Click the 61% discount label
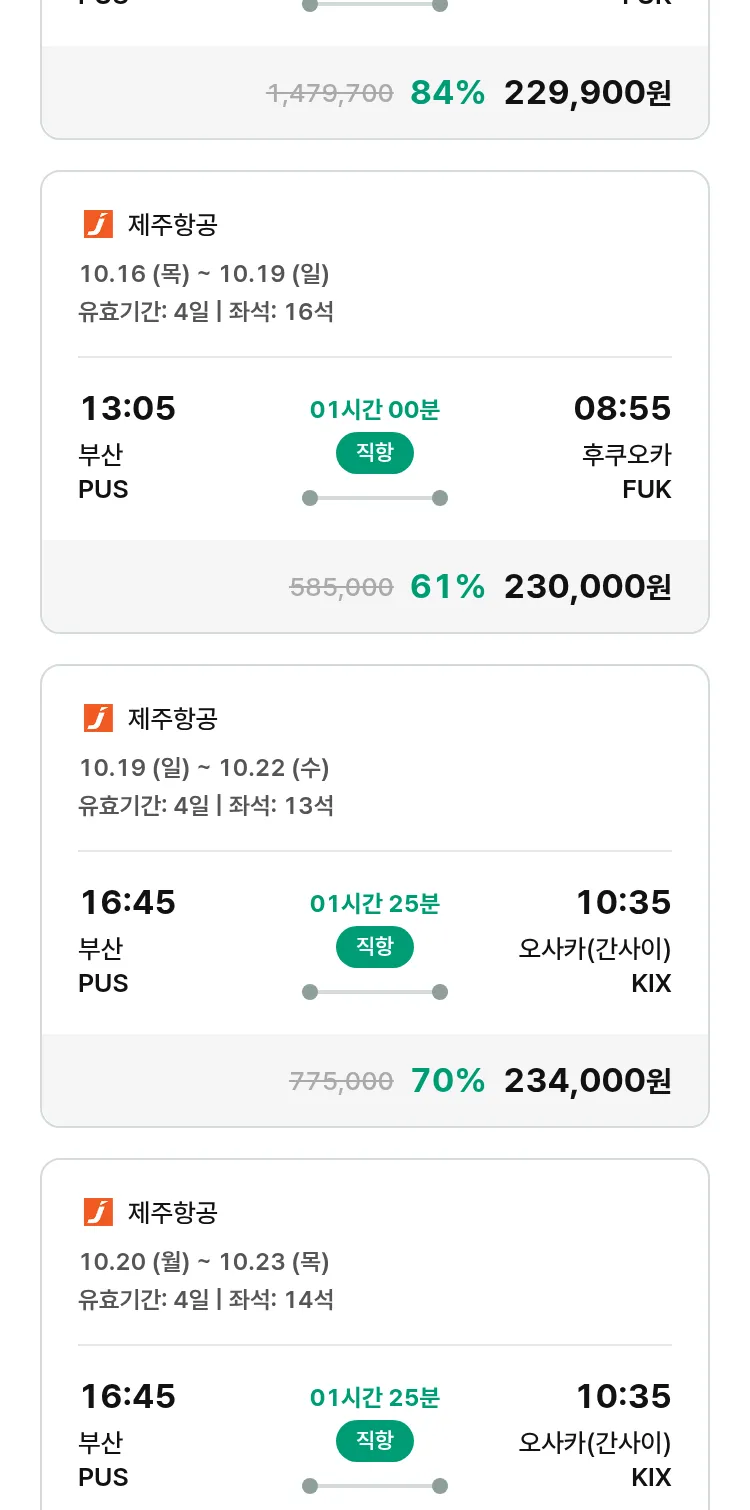750x1510 pixels. pyautogui.click(x=447, y=587)
